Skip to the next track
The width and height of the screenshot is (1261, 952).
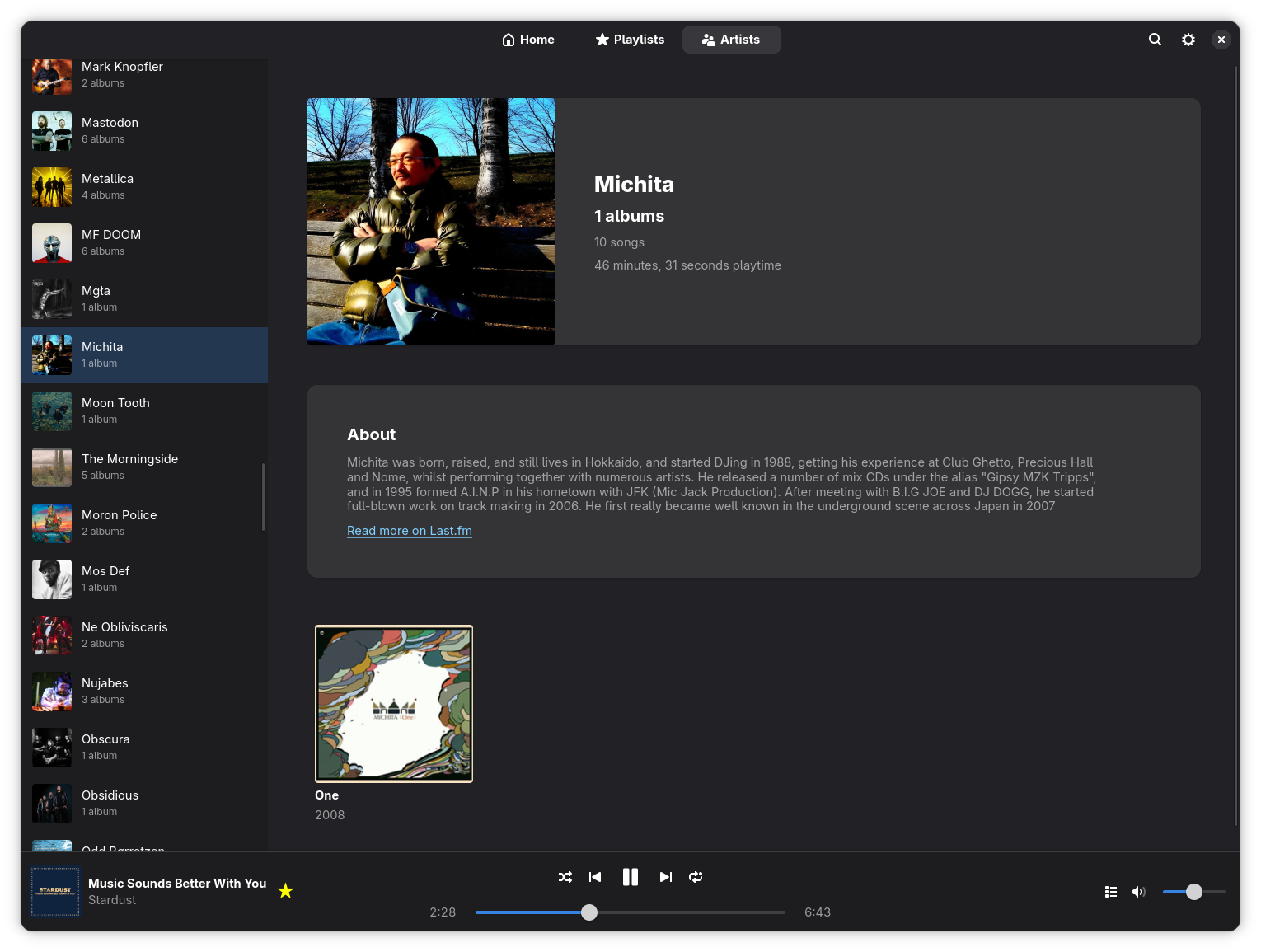click(666, 877)
